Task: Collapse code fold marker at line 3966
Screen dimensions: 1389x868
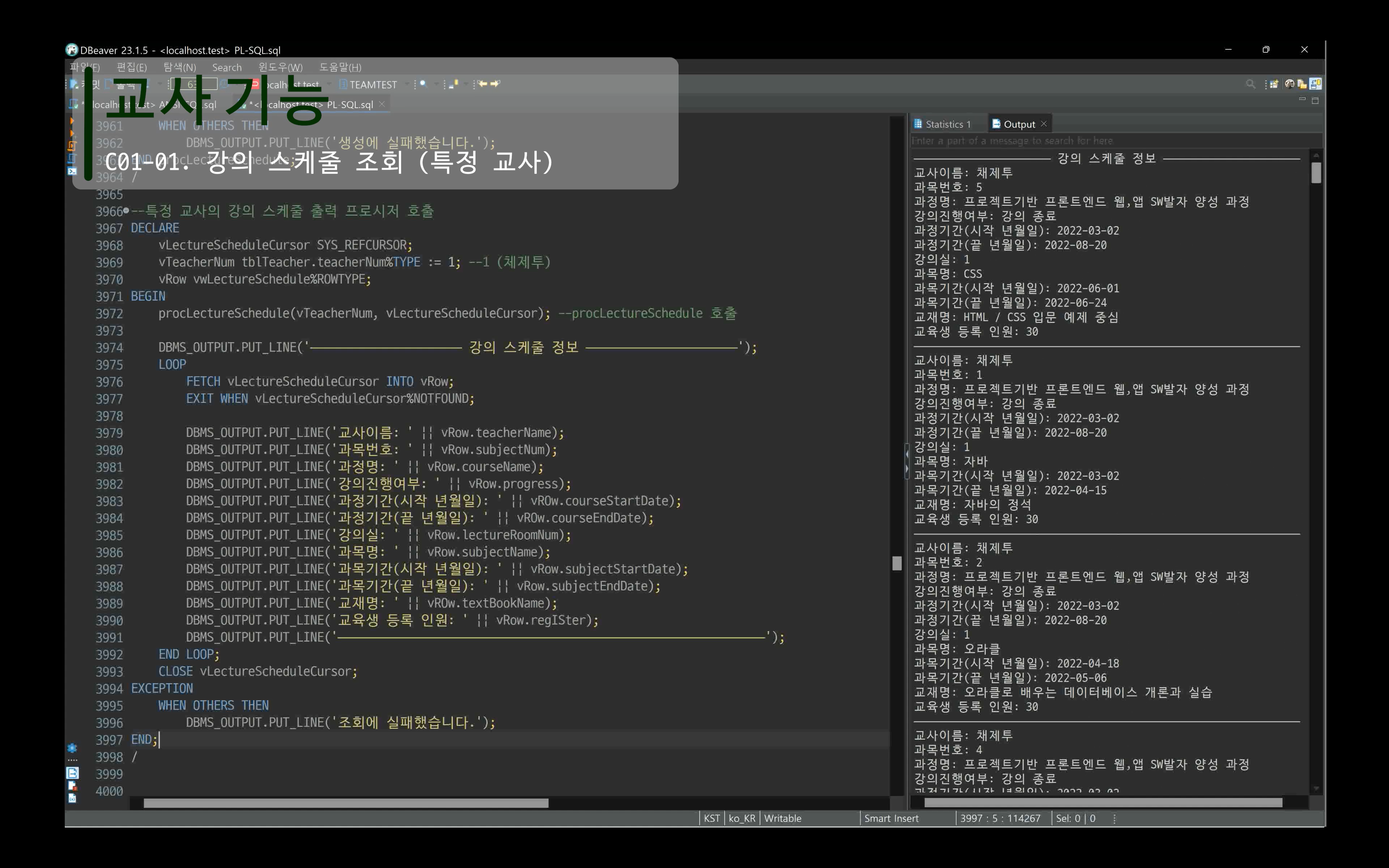Action: (126, 211)
